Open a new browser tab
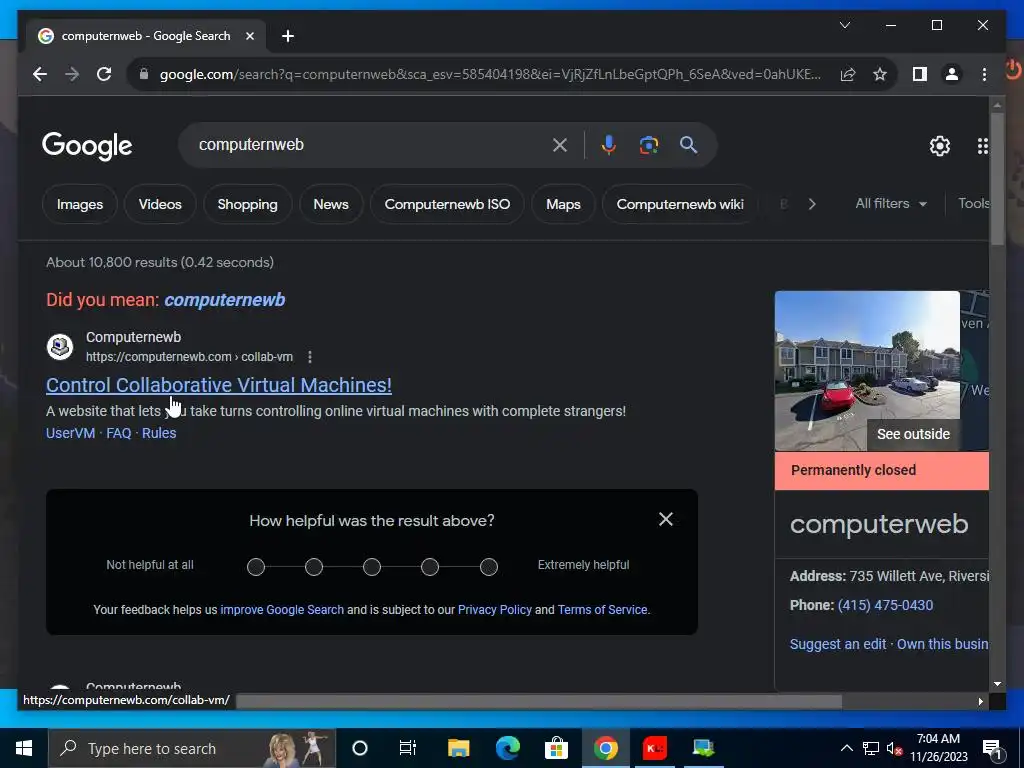 (x=287, y=36)
